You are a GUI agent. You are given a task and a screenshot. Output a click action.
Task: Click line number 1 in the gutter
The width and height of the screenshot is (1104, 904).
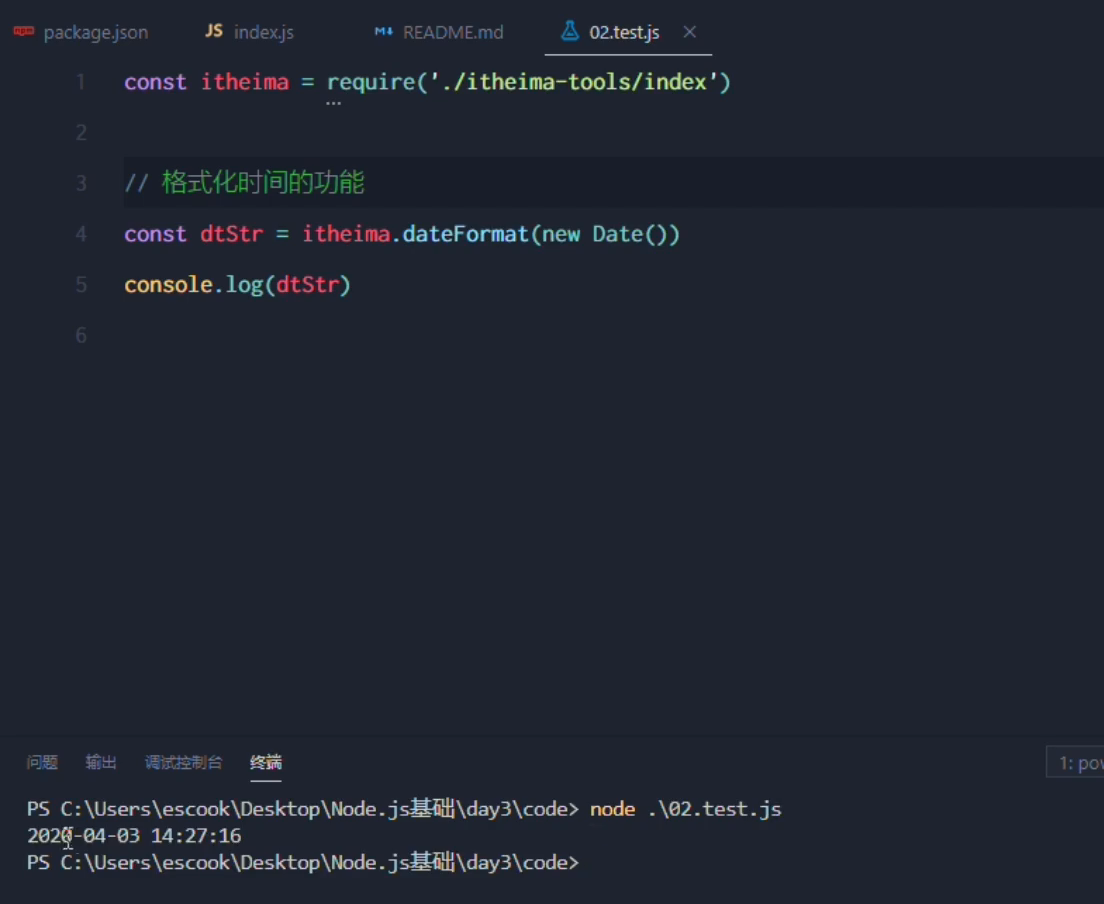tap(81, 82)
